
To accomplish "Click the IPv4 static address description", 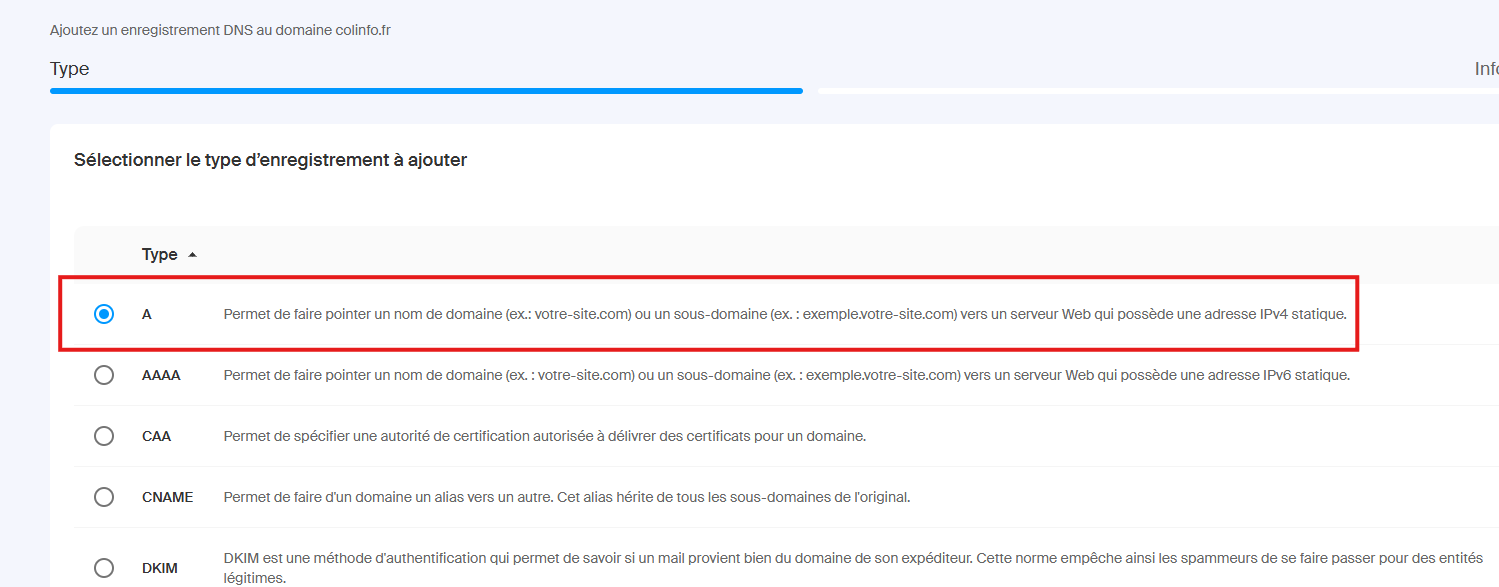I will pyautogui.click(x=785, y=314).
